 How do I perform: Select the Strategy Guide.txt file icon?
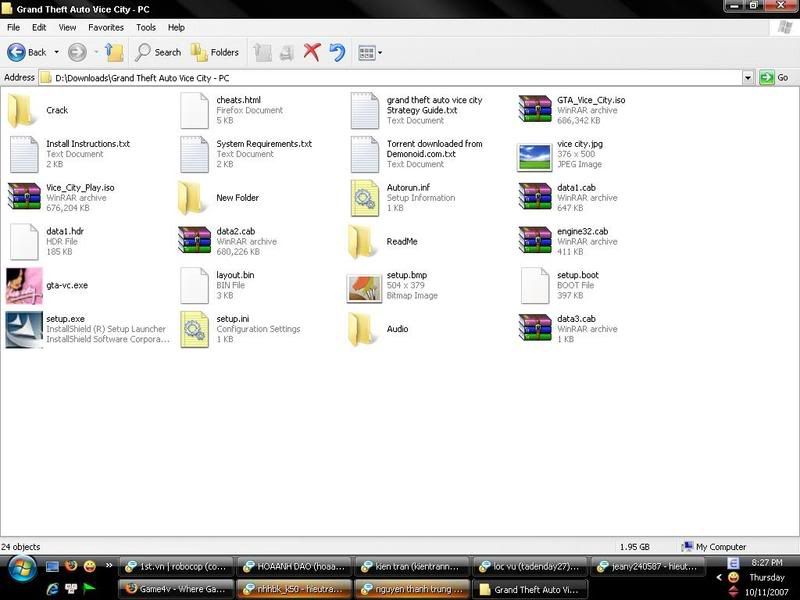(365, 110)
